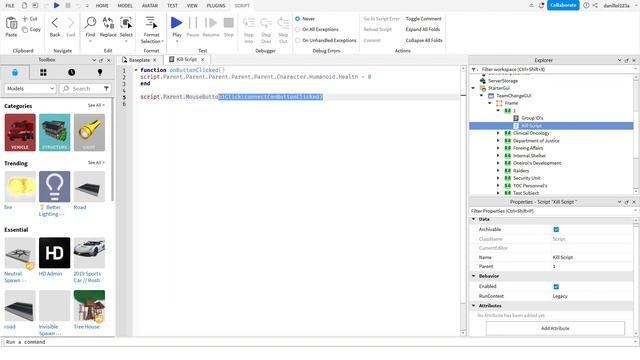Open the Toolbox marketplace bag tab

15,72
